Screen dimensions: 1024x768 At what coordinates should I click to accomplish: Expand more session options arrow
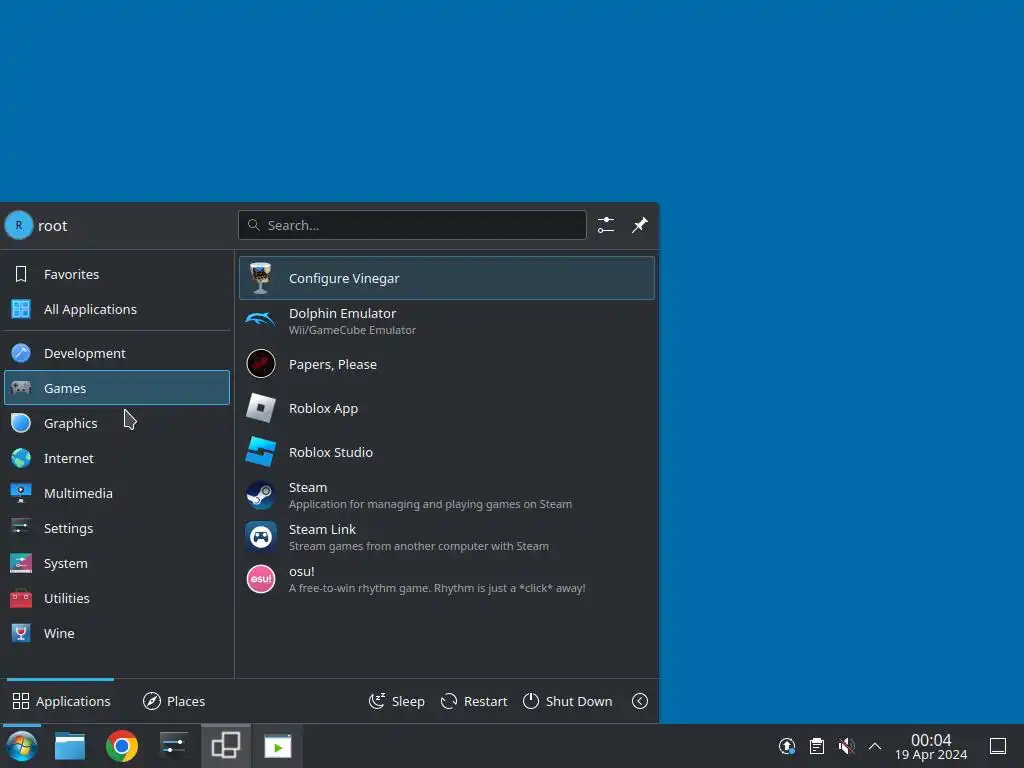(640, 701)
